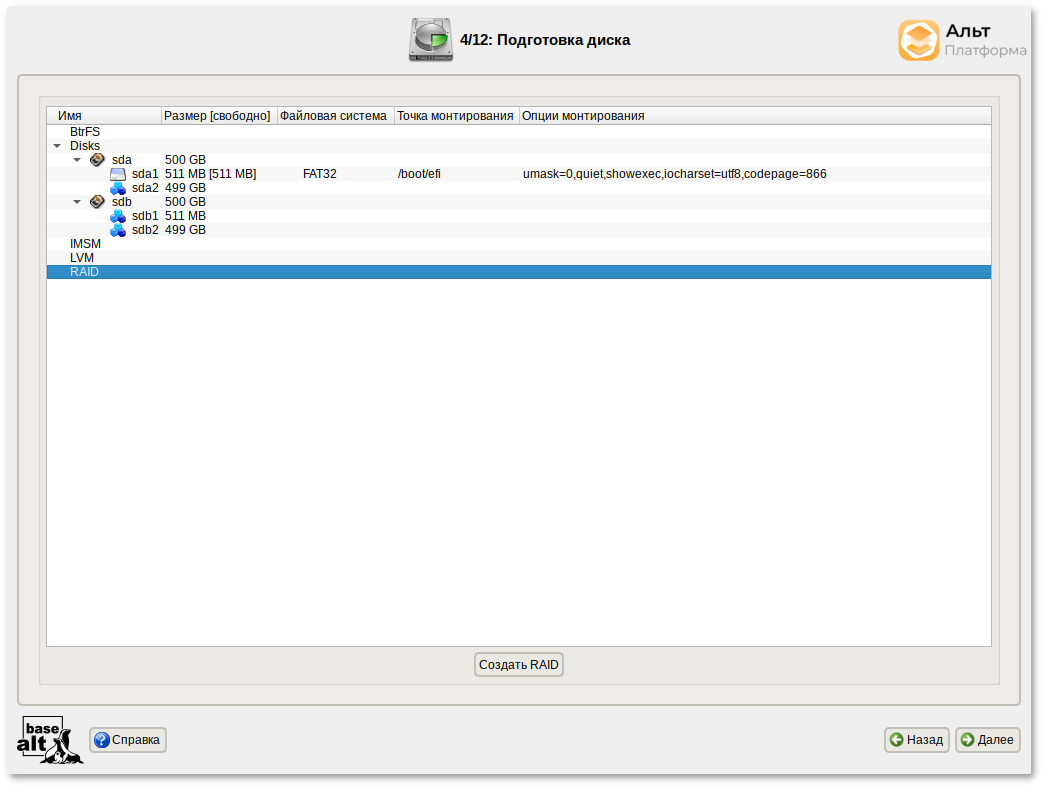
Task: Click the sdb hard disk icon
Action: coord(97,202)
